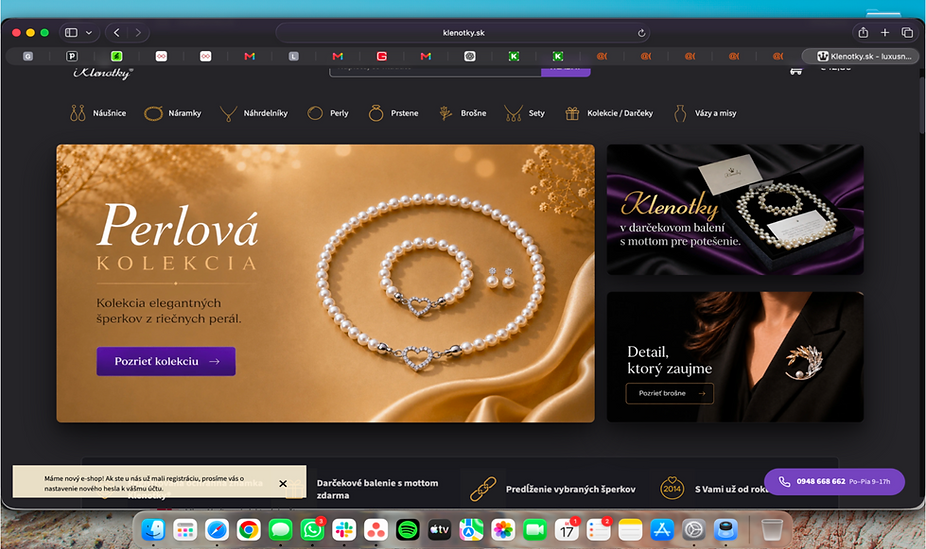The width and height of the screenshot is (926, 549).
Task: Dismiss the new e-shop notification
Action: tap(283, 483)
